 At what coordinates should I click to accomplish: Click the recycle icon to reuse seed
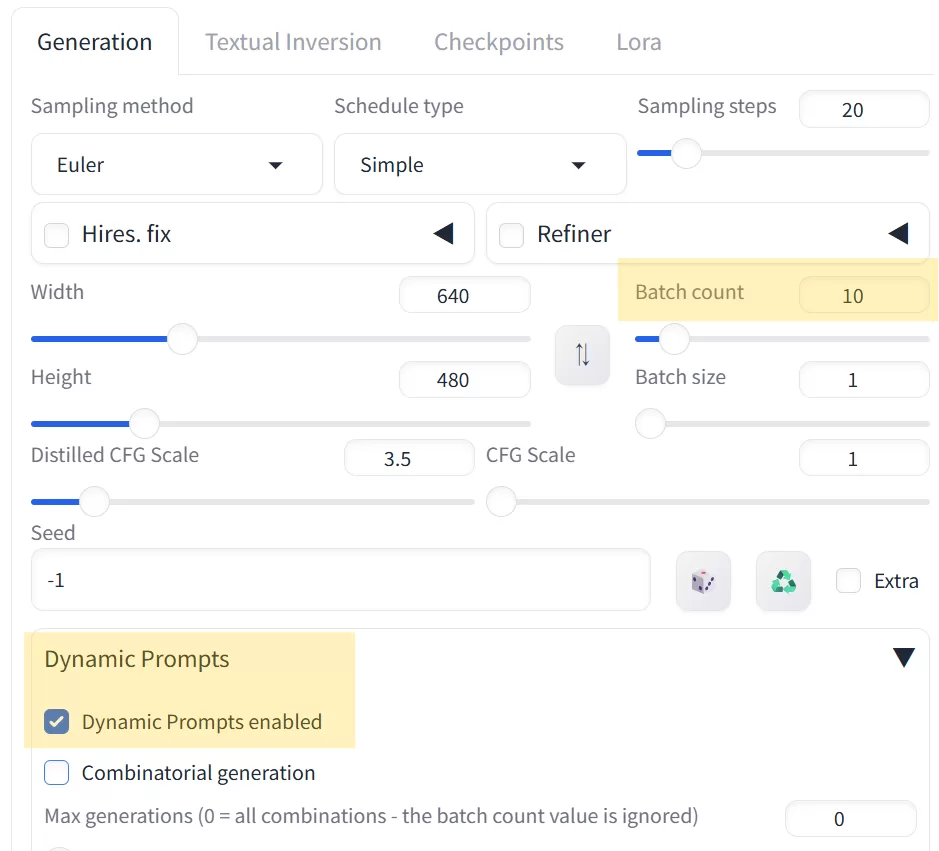point(784,580)
